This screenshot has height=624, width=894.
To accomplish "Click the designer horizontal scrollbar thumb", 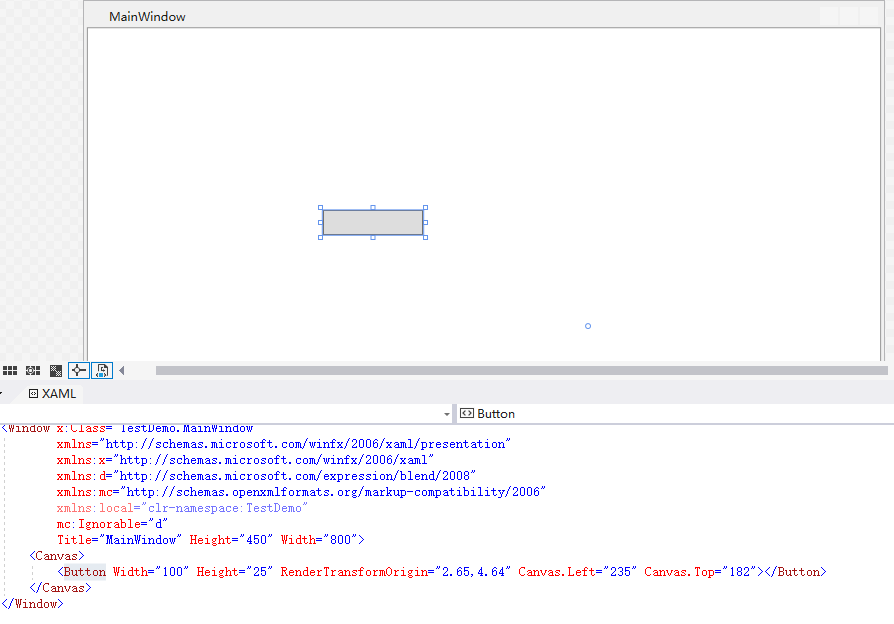I will tap(522, 371).
